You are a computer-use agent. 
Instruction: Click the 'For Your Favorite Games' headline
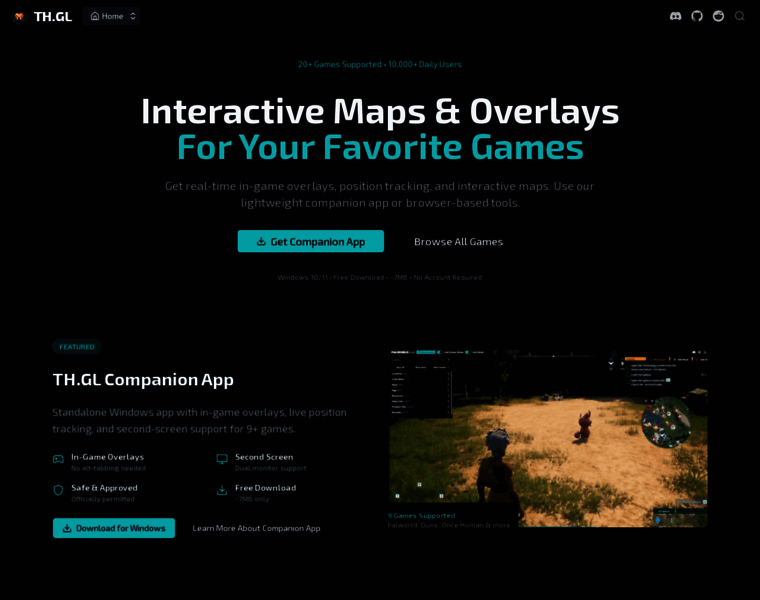tap(380, 147)
